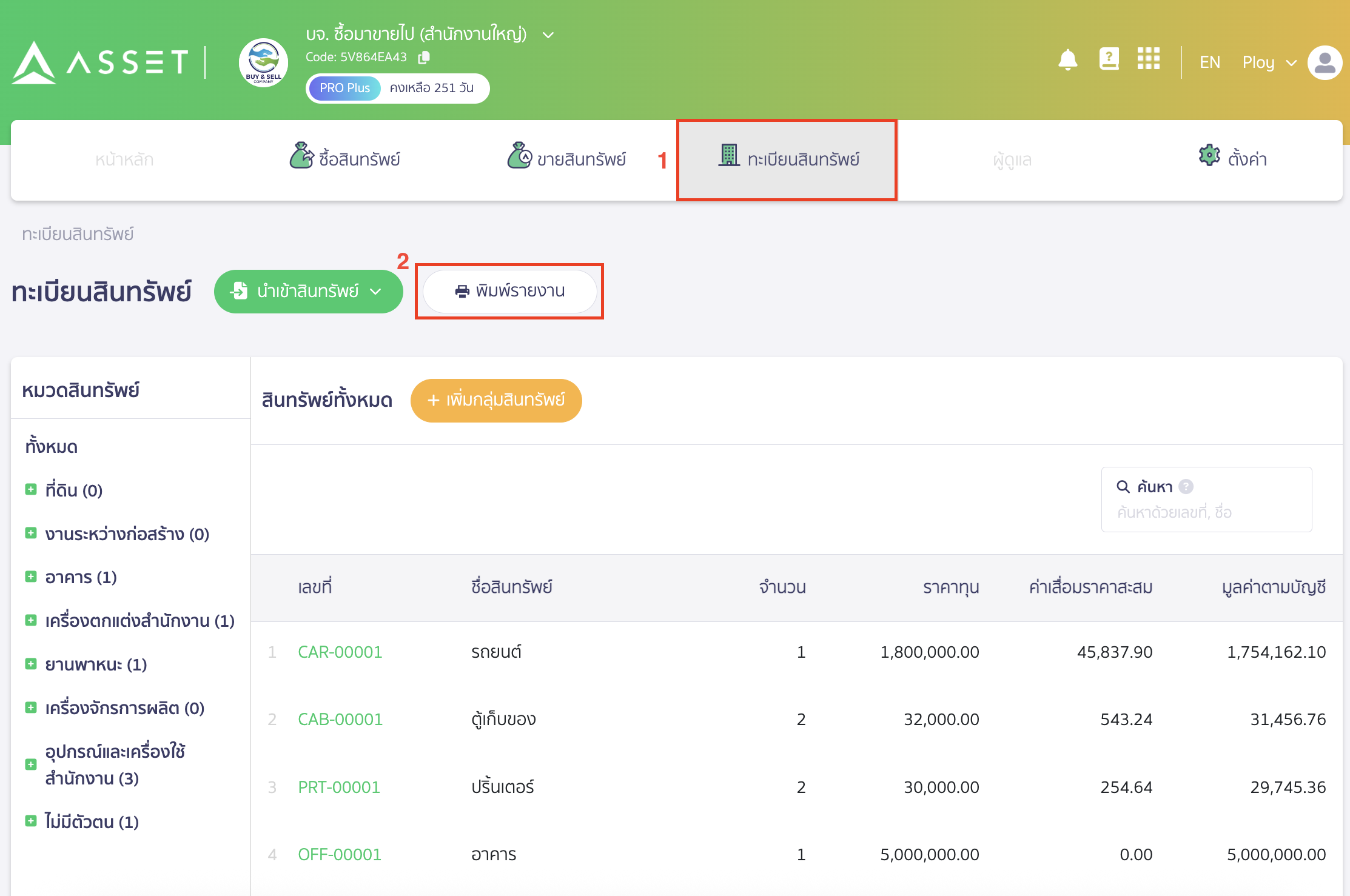
Task: Expand the อาคาร (1) category plus icon
Action: tap(31, 577)
